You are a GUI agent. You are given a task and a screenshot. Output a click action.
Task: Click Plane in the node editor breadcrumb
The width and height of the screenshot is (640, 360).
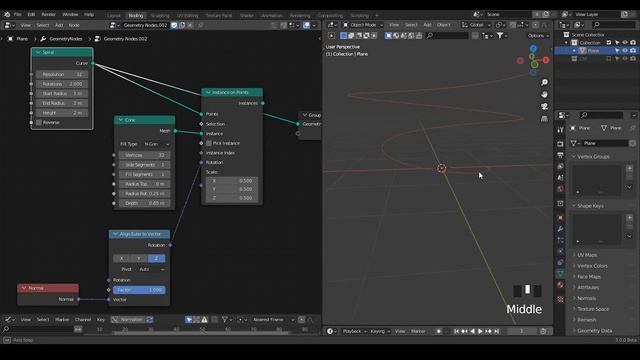tap(22, 39)
